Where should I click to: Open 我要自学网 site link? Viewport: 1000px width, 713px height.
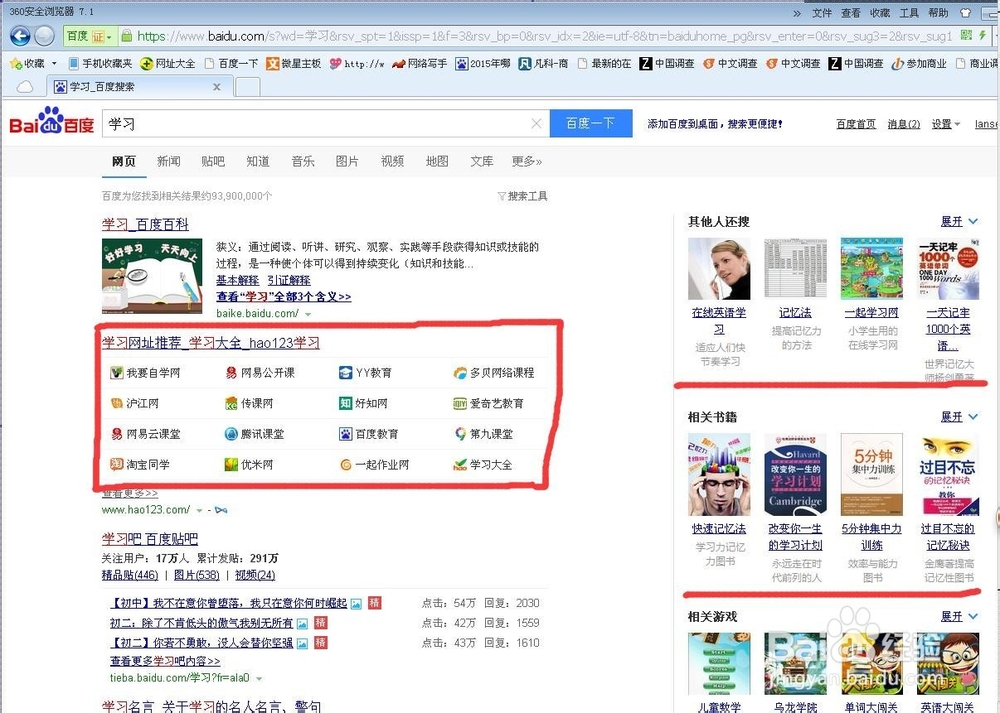tap(145, 372)
